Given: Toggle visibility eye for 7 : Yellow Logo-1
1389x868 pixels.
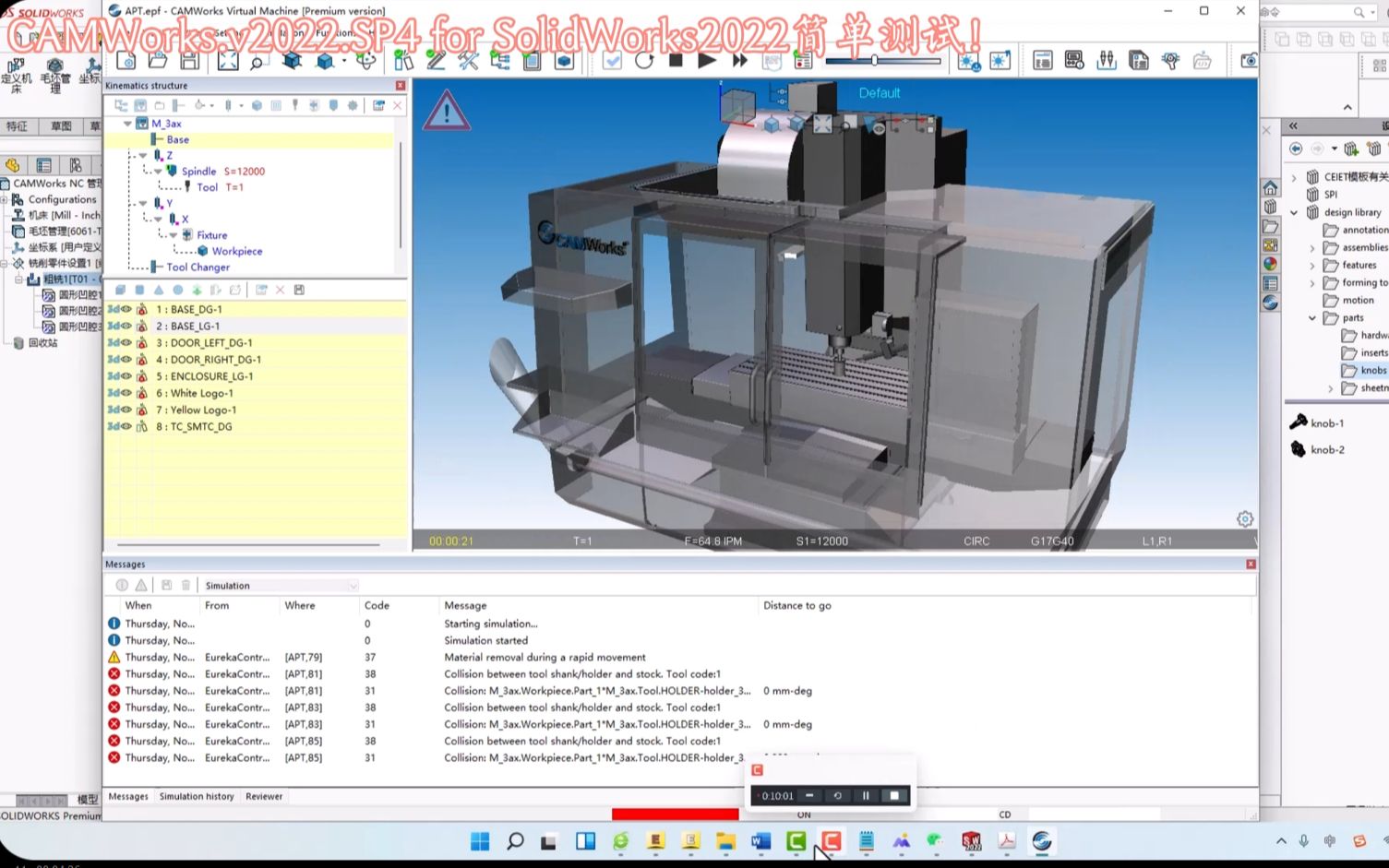Looking at the screenshot, I should coord(126,410).
